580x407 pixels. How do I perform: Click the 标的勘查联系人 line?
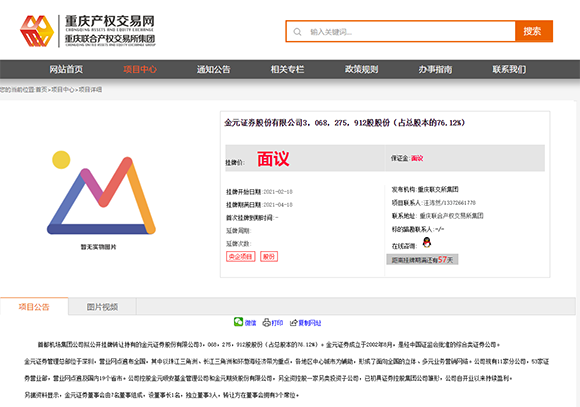pyautogui.click(x=418, y=229)
